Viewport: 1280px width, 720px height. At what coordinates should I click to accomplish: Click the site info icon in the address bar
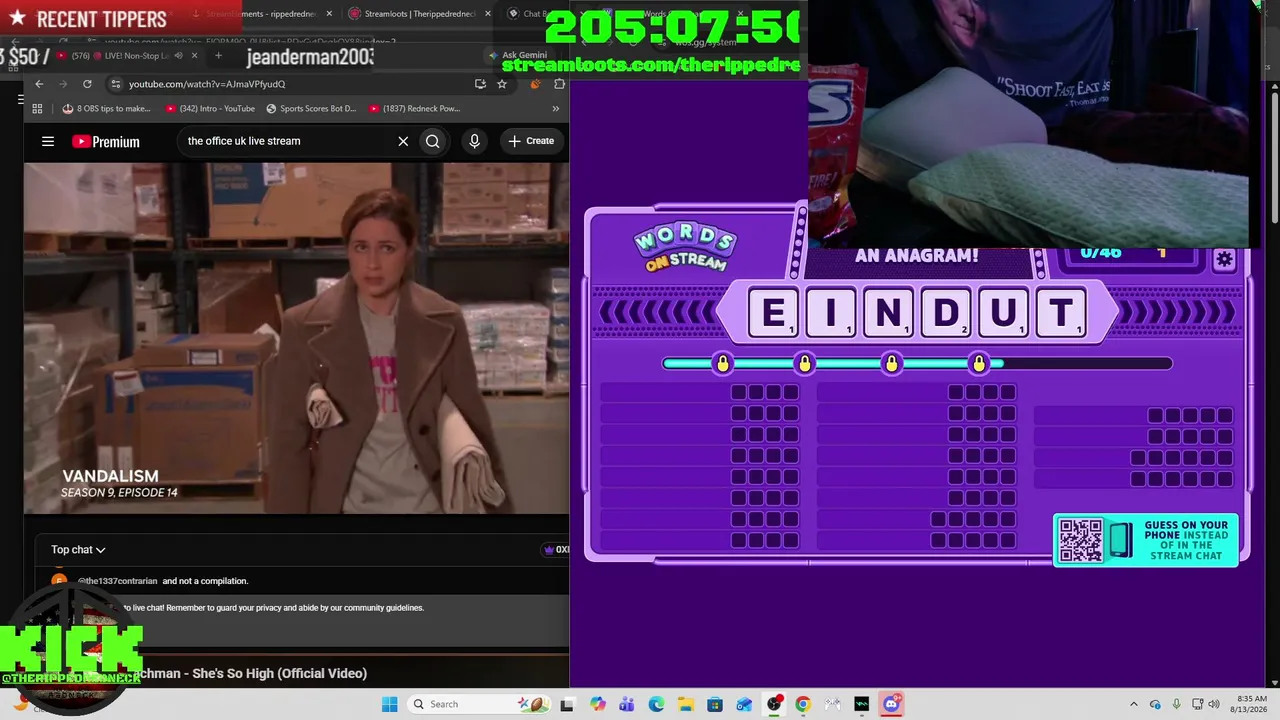[x=116, y=84]
